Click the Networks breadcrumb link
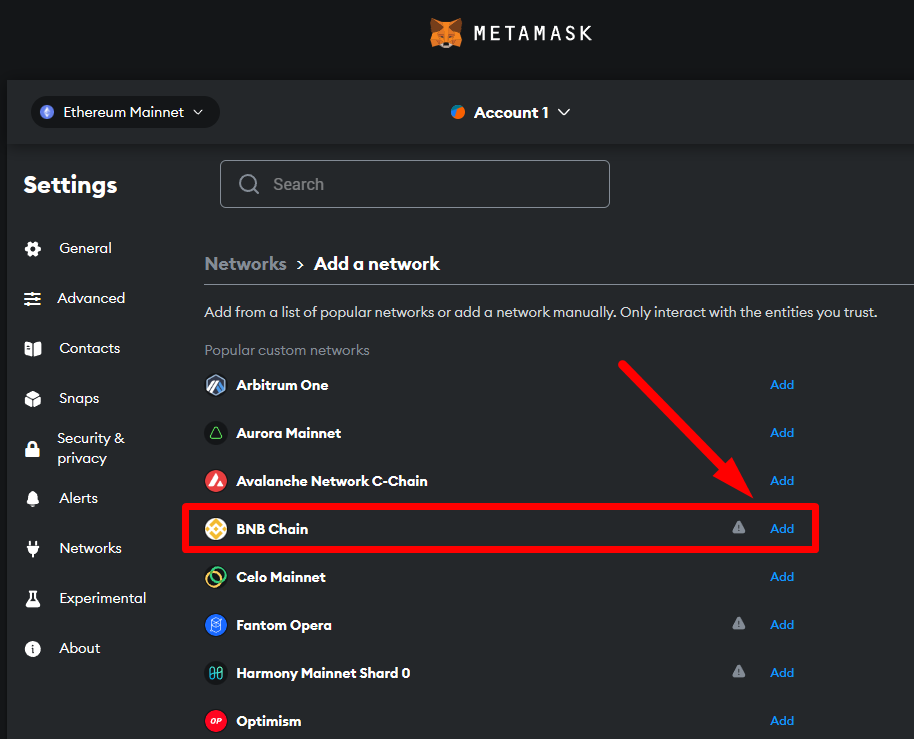914x739 pixels. point(245,263)
